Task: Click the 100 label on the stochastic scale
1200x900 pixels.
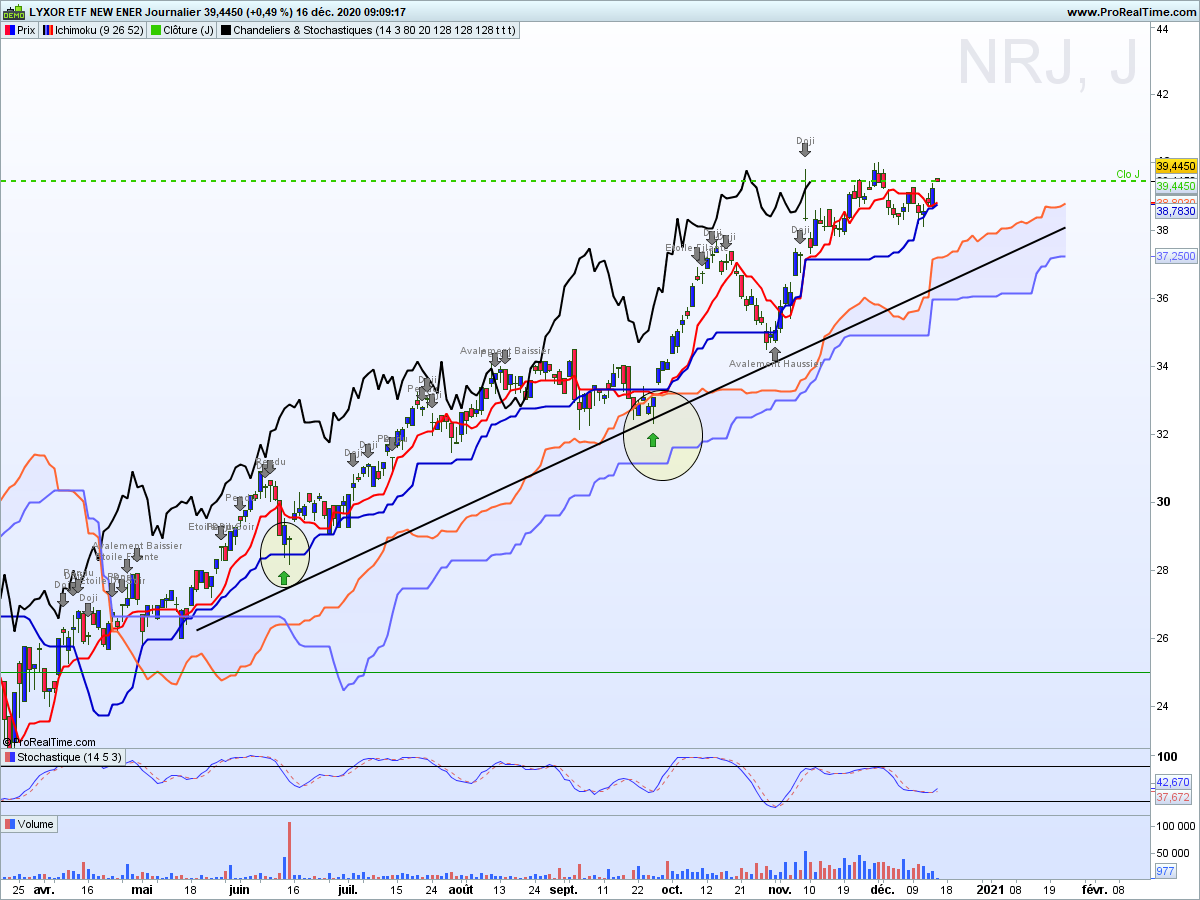Action: pyautogui.click(x=1166, y=756)
